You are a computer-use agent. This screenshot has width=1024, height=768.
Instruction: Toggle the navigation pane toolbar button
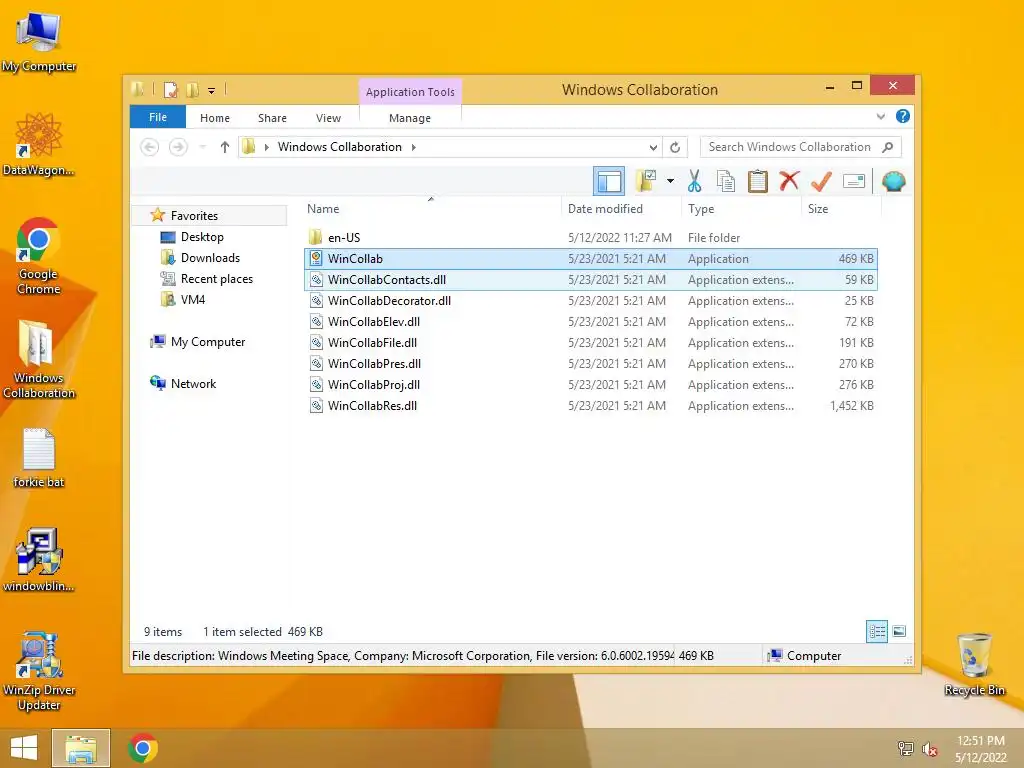[609, 181]
